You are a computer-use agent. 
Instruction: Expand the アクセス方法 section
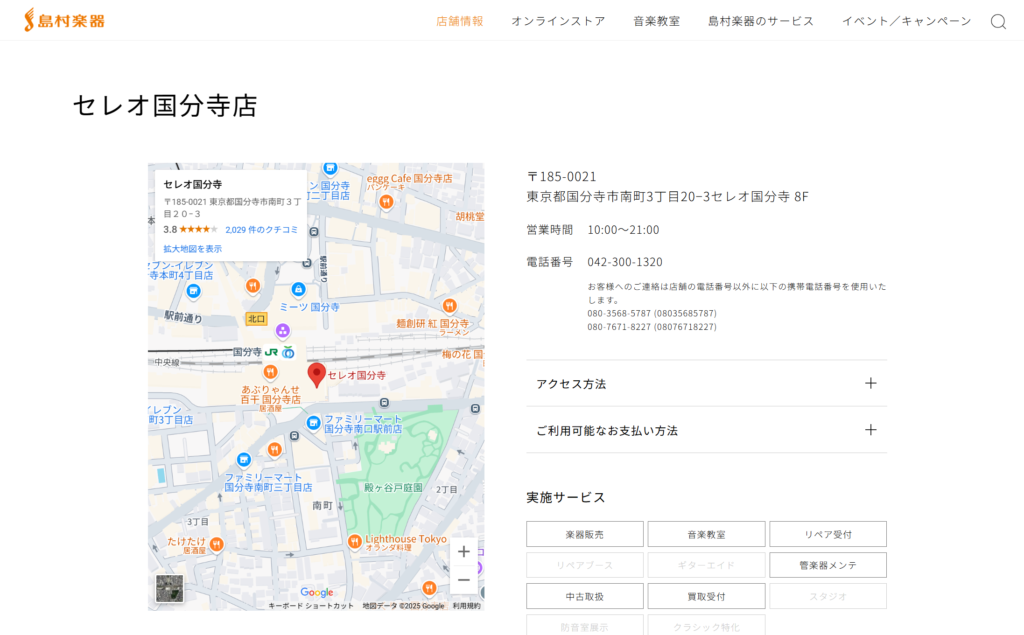coord(707,383)
